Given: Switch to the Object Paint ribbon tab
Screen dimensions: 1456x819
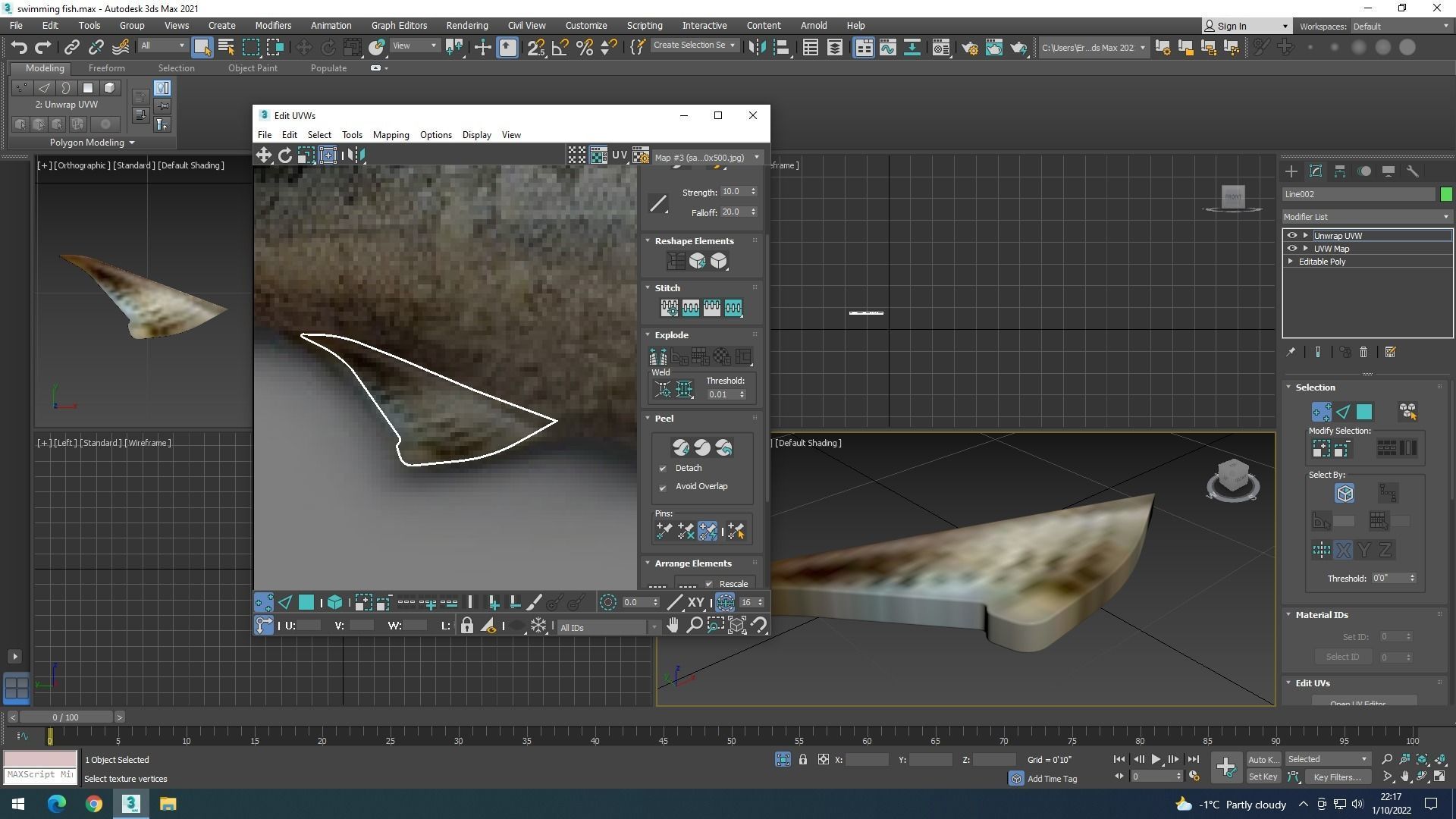Looking at the screenshot, I should click(x=253, y=68).
